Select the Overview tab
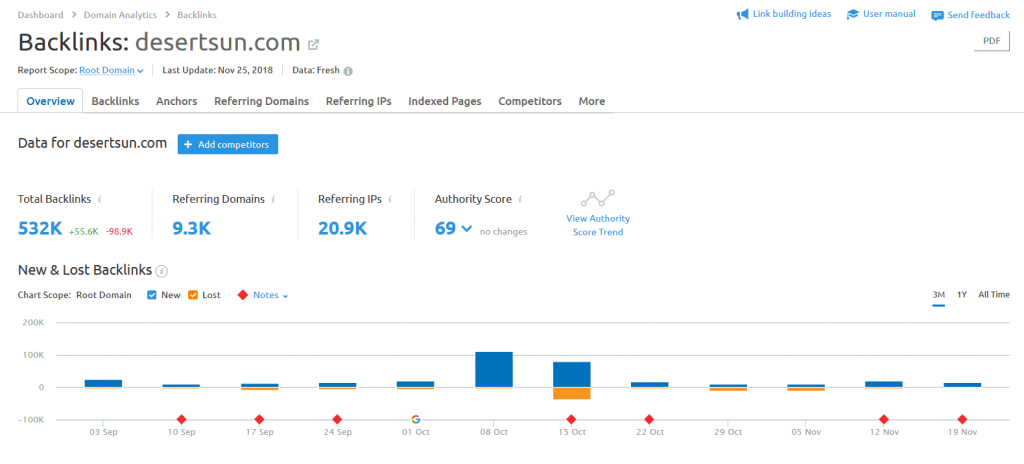The width and height of the screenshot is (1024, 464). click(50, 101)
